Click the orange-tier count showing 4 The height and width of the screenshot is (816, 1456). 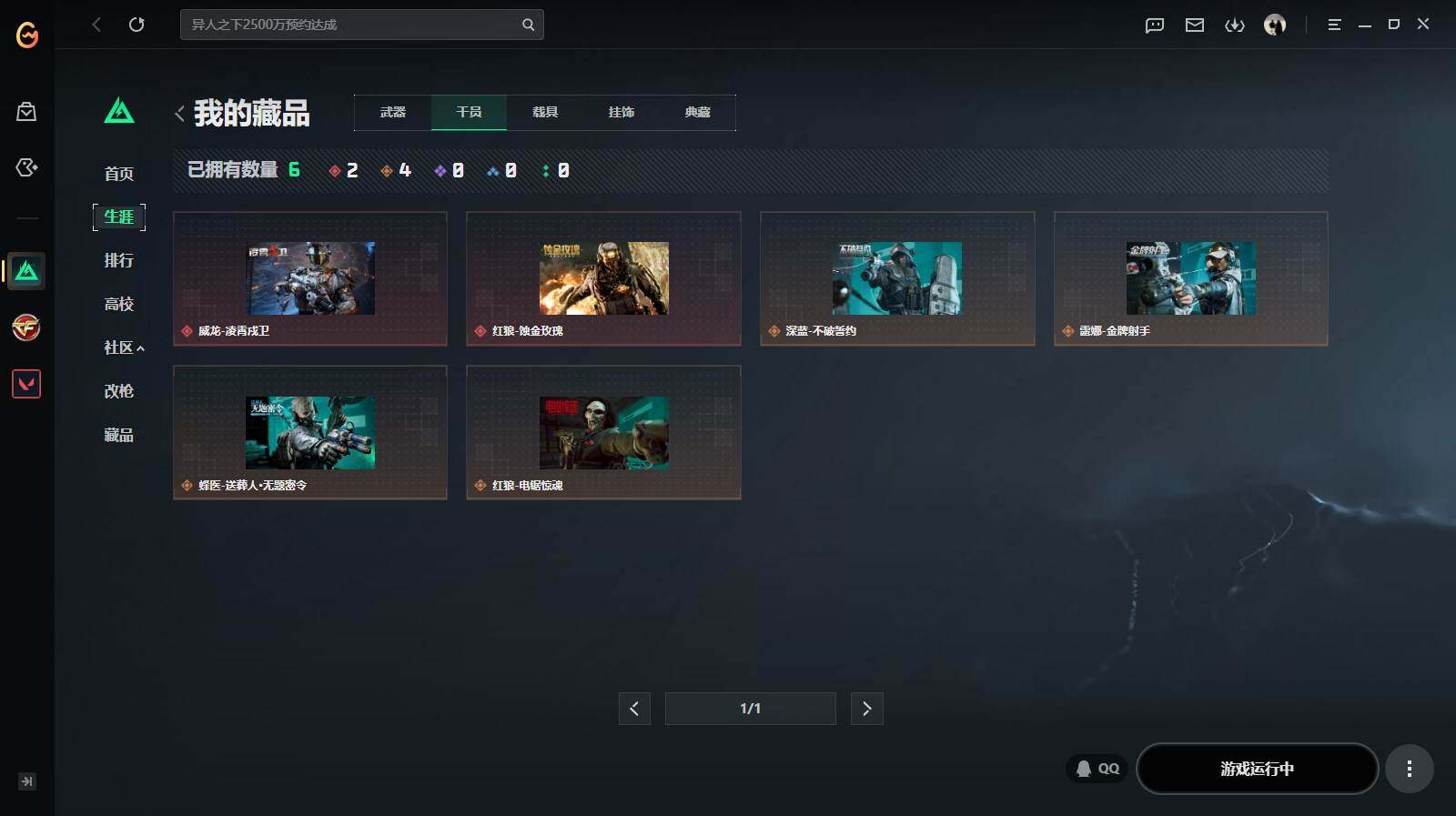tap(396, 171)
